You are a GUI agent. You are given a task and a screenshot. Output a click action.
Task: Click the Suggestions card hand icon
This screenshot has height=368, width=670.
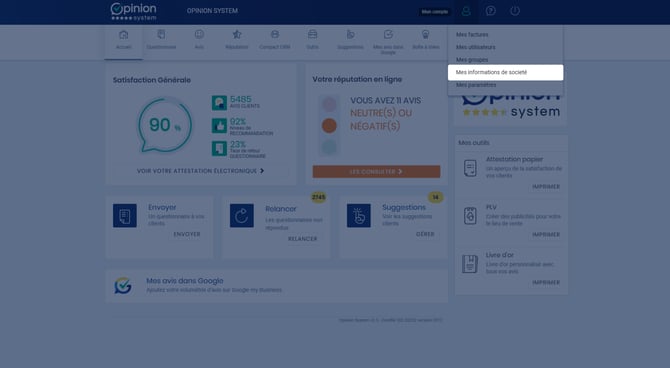click(359, 215)
